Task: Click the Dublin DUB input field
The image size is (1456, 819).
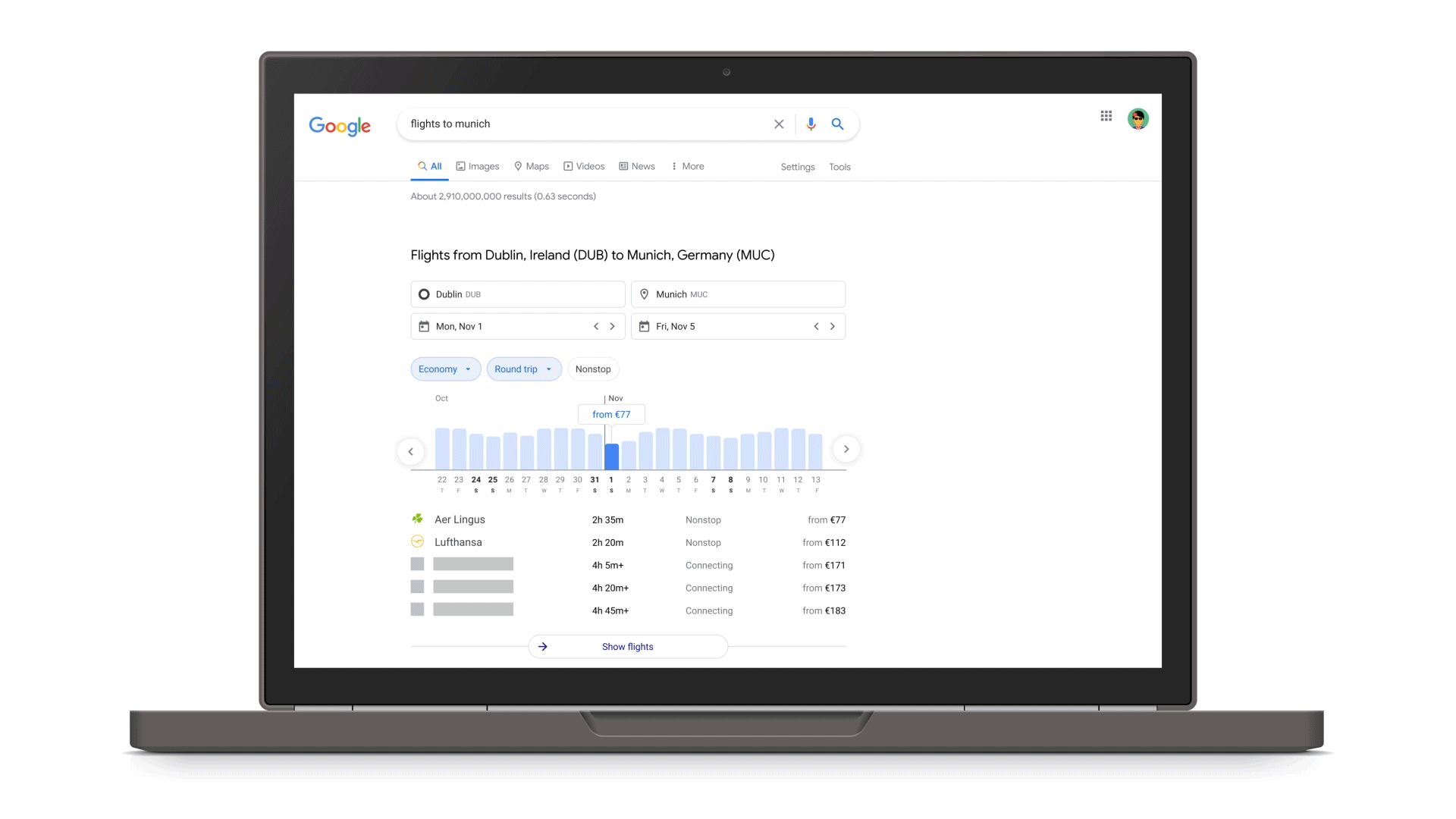Action: pyautogui.click(x=518, y=294)
